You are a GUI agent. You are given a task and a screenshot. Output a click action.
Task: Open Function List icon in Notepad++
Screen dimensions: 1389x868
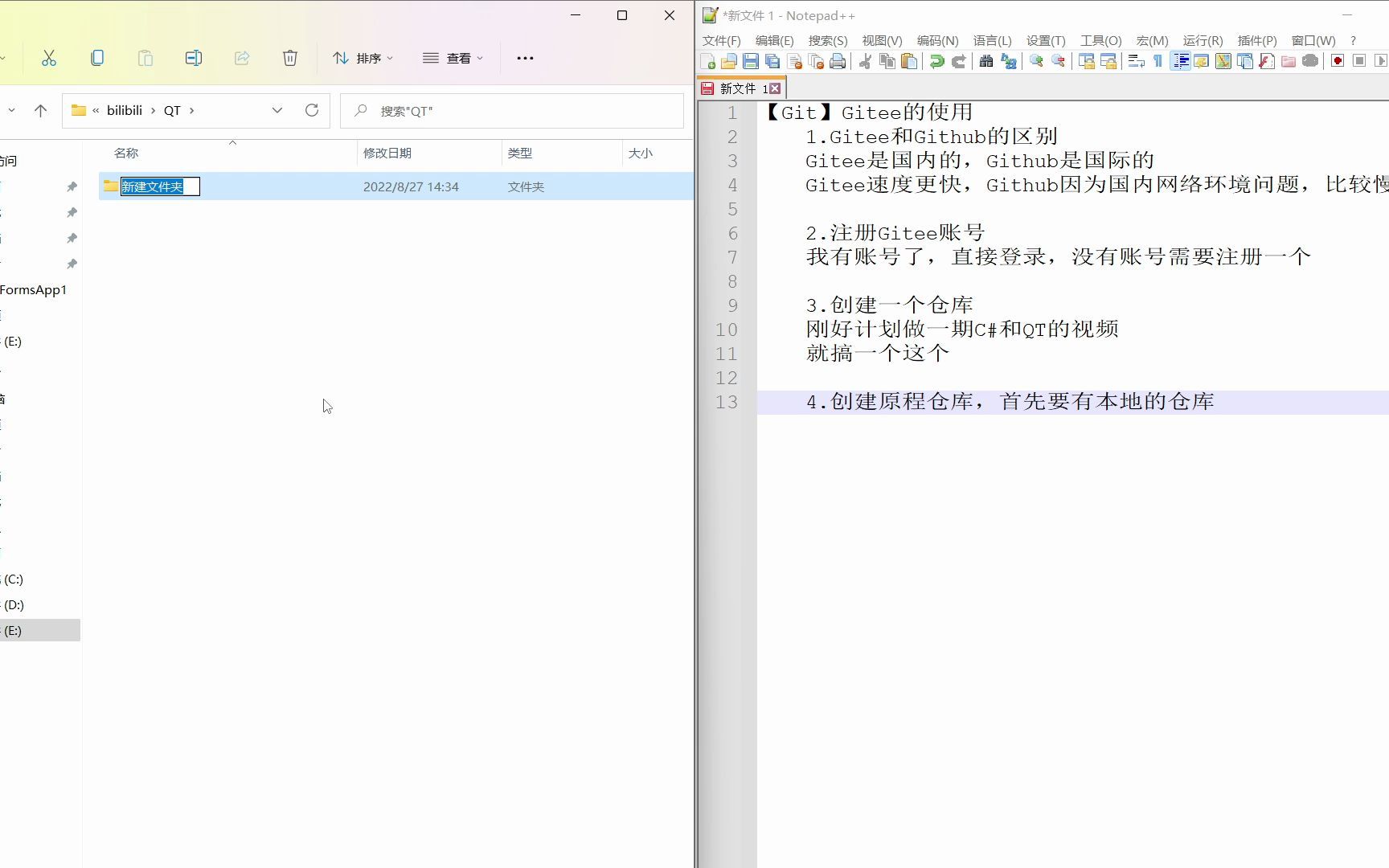pos(1267,62)
